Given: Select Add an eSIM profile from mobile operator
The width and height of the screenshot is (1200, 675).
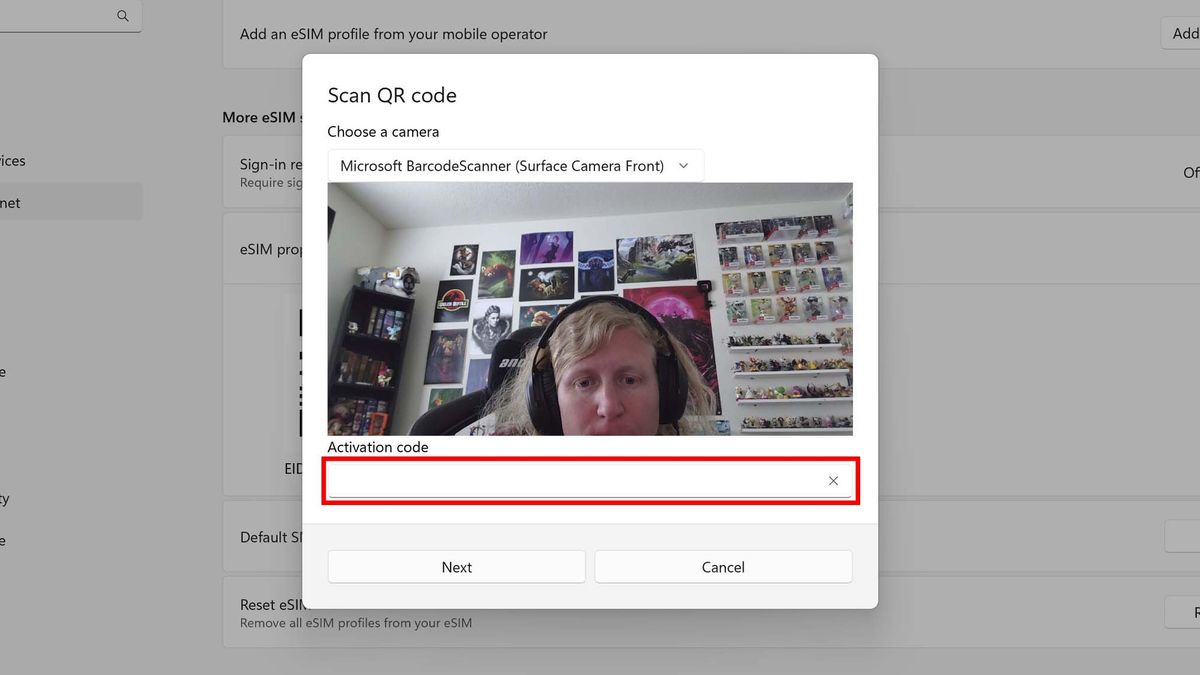Looking at the screenshot, I should 393,33.
